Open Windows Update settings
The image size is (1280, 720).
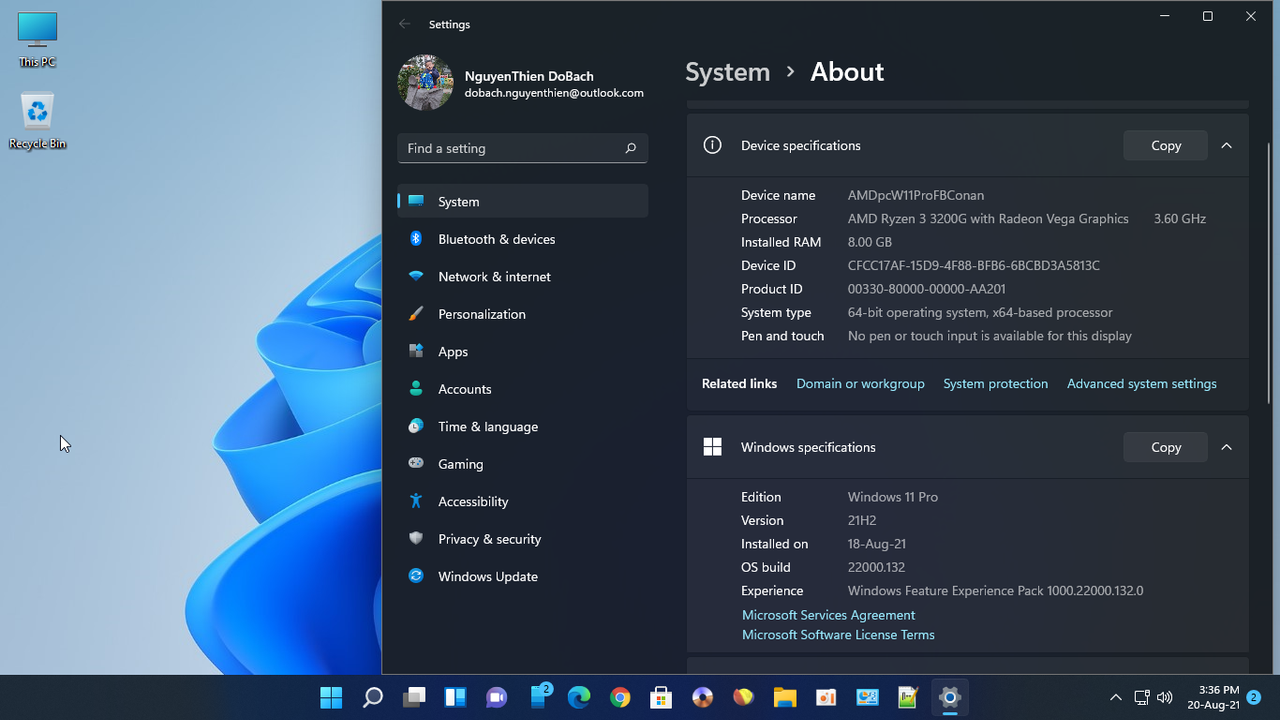point(487,577)
